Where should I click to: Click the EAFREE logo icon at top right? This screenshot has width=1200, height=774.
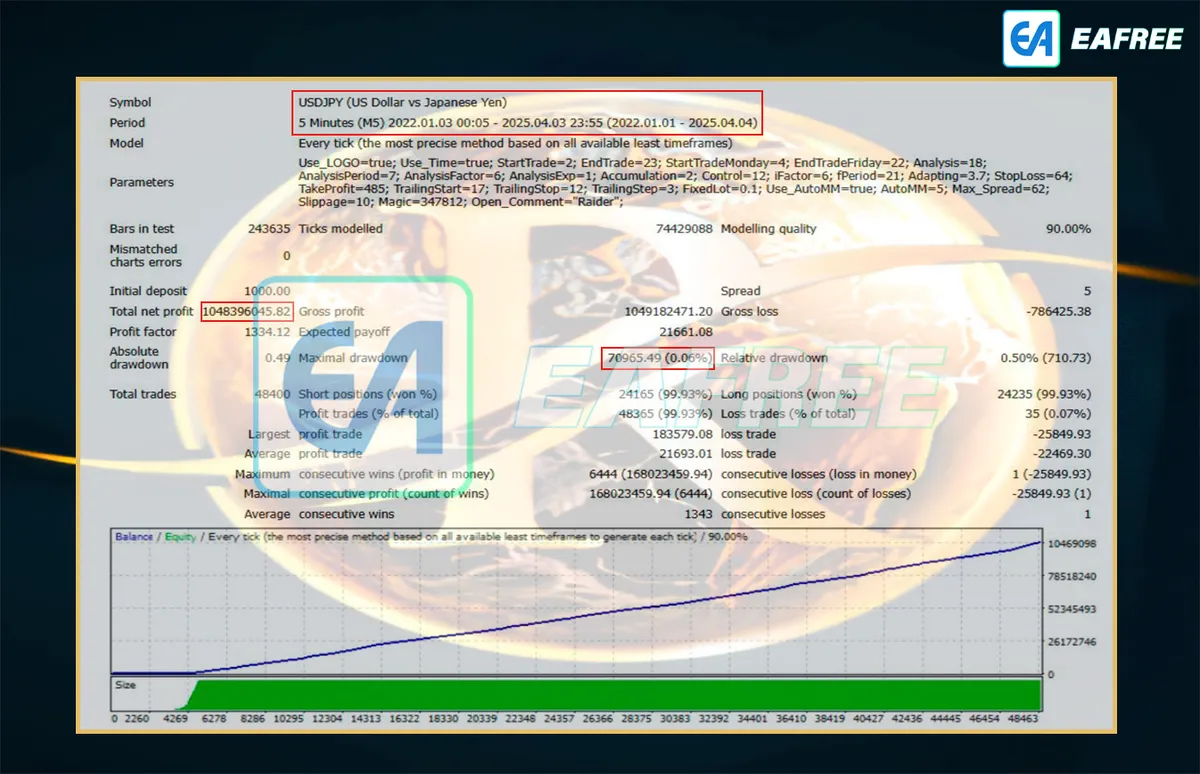click(1031, 39)
